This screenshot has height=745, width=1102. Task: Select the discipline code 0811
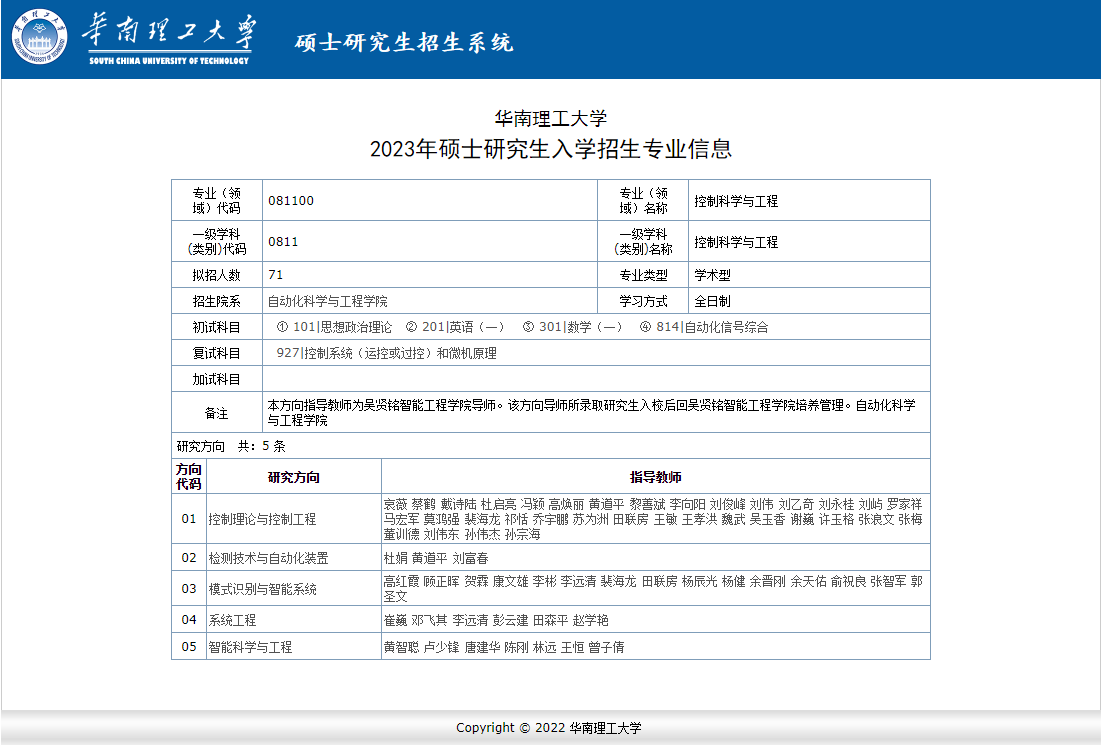tap(283, 242)
